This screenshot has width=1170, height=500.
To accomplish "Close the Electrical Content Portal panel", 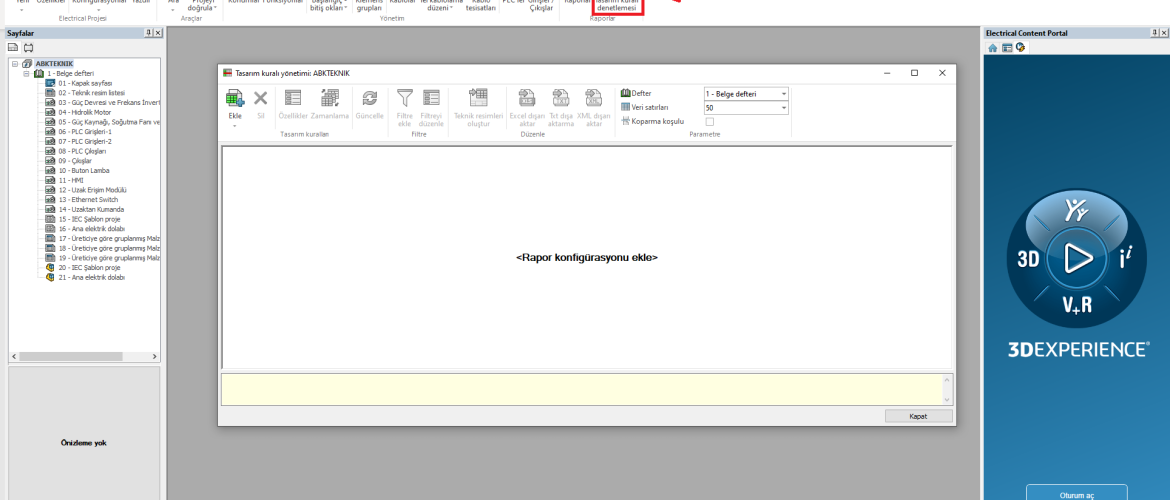I will click(1164, 33).
